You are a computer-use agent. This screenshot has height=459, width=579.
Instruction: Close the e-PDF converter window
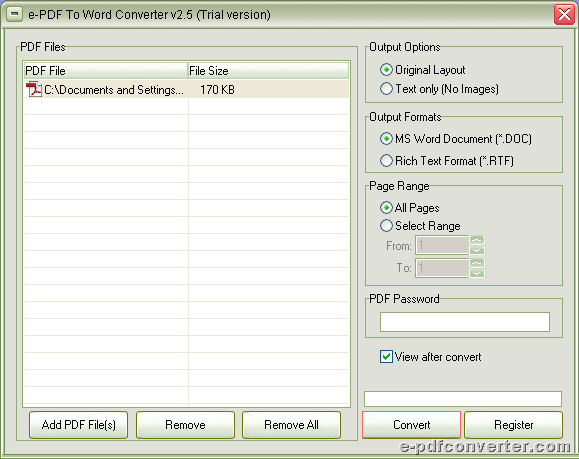point(564,15)
